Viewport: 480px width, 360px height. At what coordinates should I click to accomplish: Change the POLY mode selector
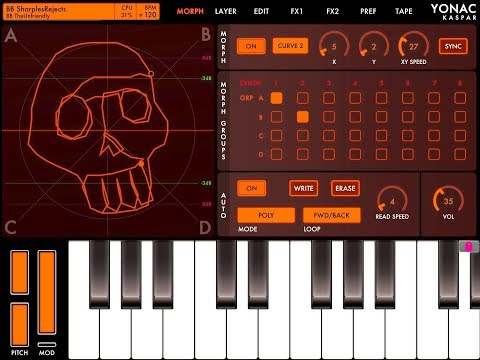(266, 215)
